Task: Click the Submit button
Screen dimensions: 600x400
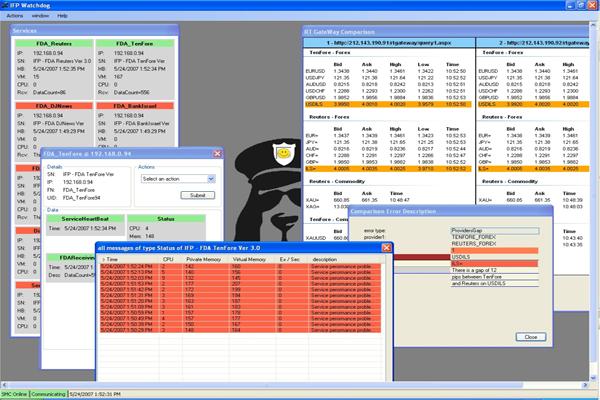Action: (x=197, y=195)
